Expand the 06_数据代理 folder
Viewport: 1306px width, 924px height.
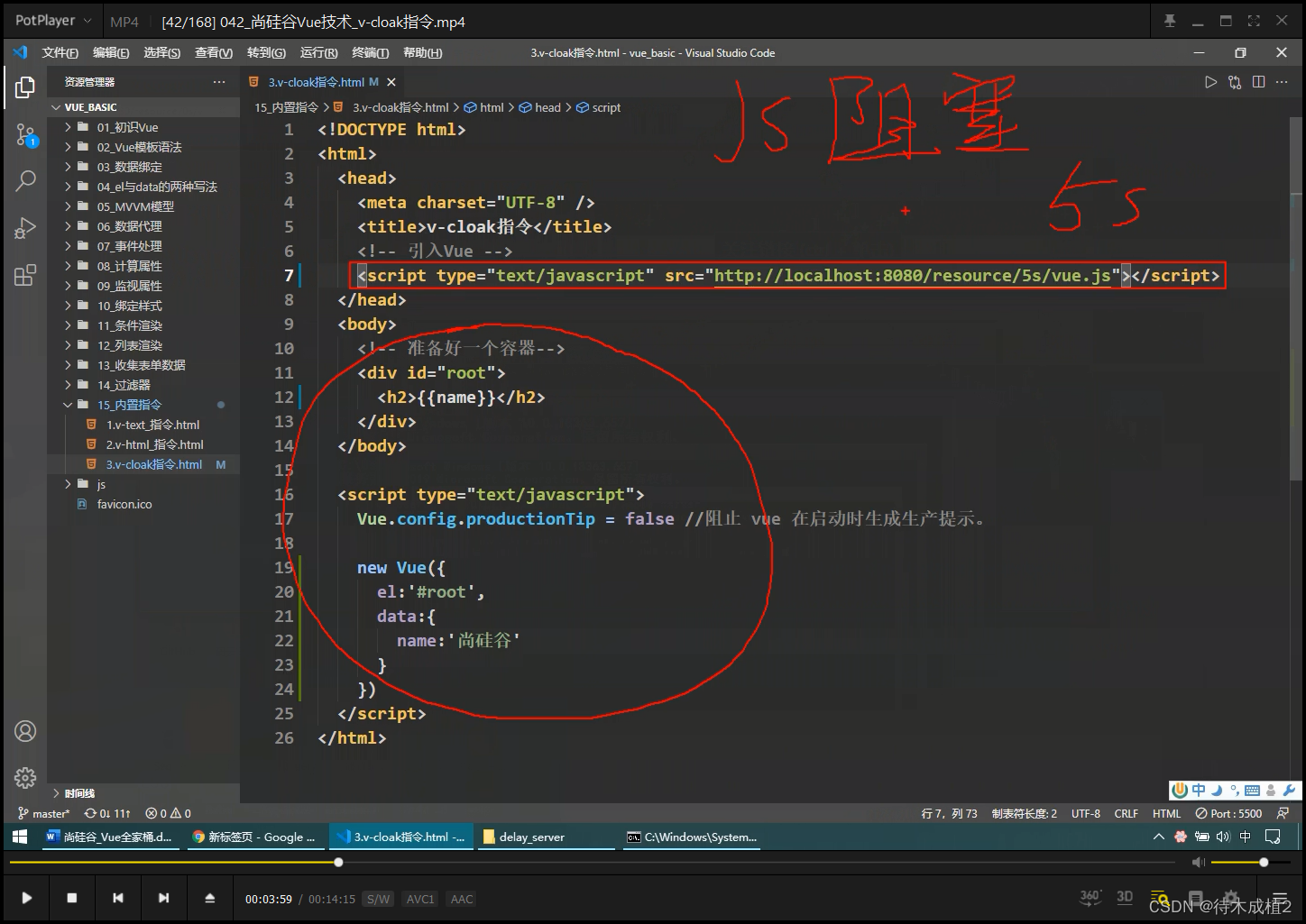click(x=144, y=226)
